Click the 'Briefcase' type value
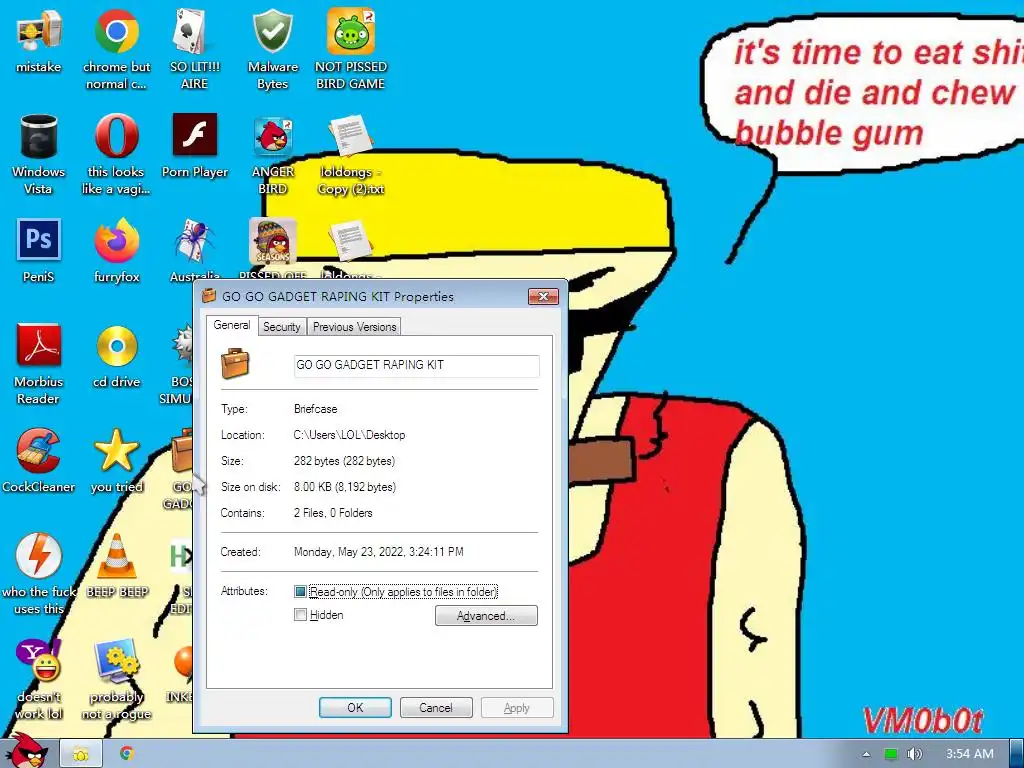Screen dimensions: 1024x768 [x=315, y=409]
